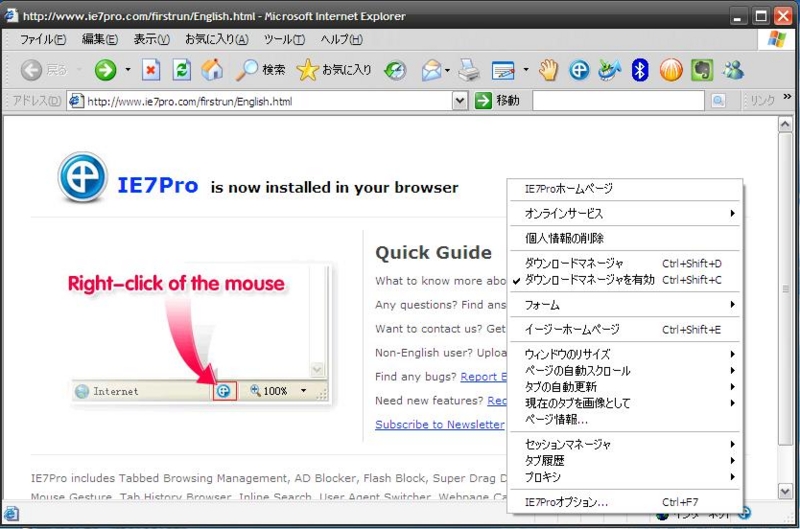The width and height of the screenshot is (800, 529).
Task: Choose ページ情報... menu item
Action: pyautogui.click(x=625, y=419)
